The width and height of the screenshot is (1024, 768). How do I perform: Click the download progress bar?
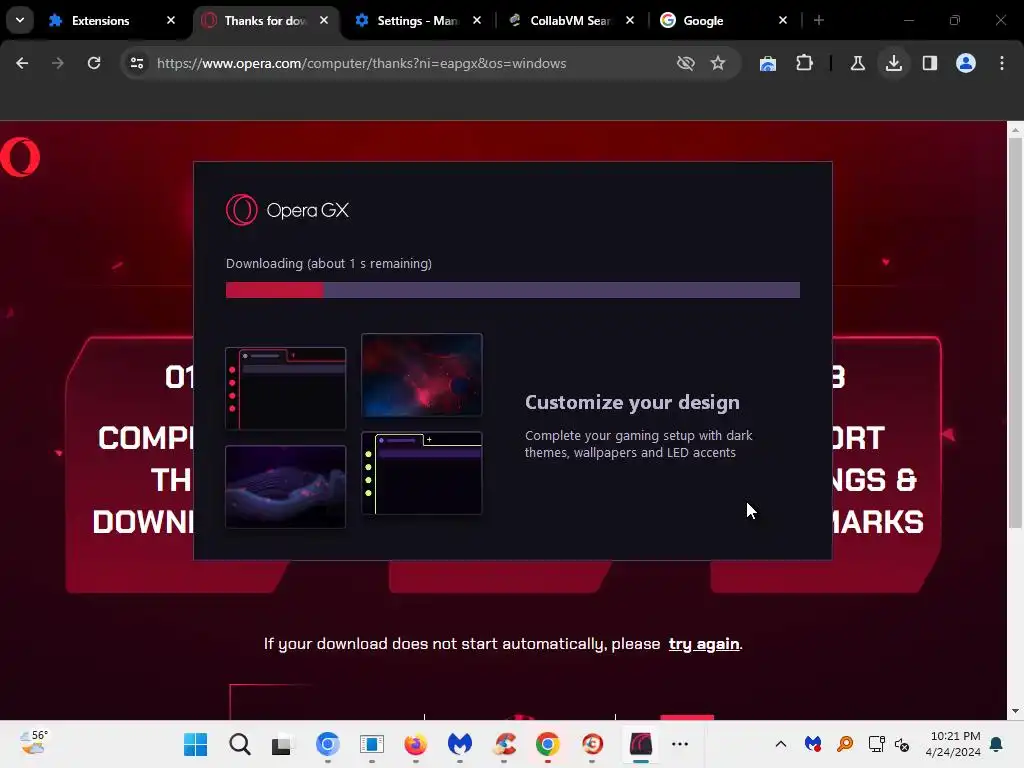click(x=513, y=290)
